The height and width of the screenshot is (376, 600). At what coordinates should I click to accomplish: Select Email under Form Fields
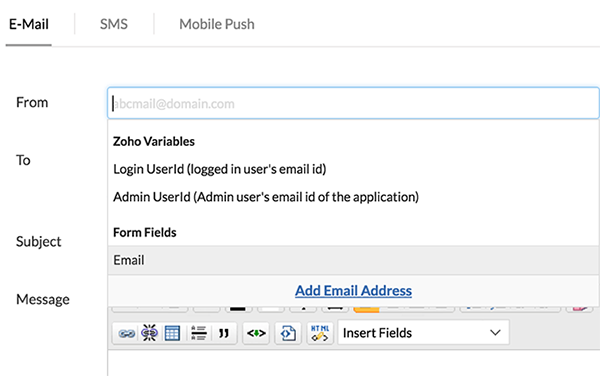[x=353, y=260]
